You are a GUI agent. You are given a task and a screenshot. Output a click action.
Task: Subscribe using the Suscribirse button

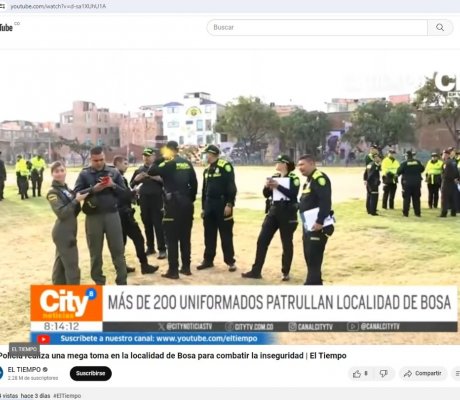(91, 373)
